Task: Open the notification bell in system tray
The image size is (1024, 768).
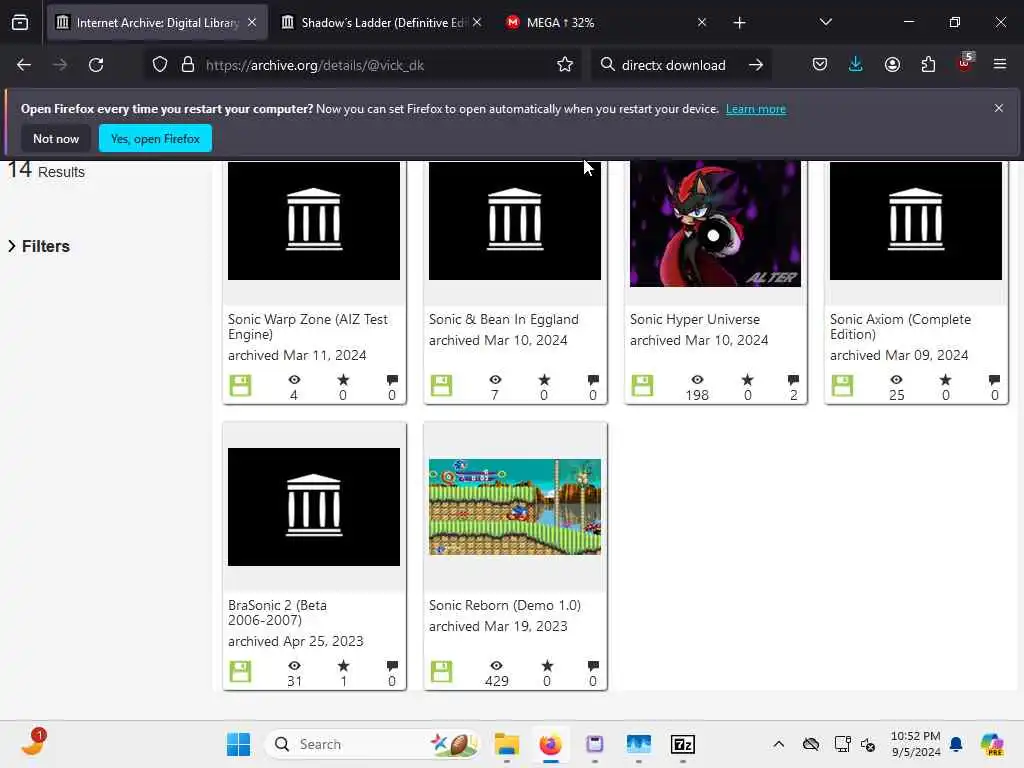Action: coord(956,744)
